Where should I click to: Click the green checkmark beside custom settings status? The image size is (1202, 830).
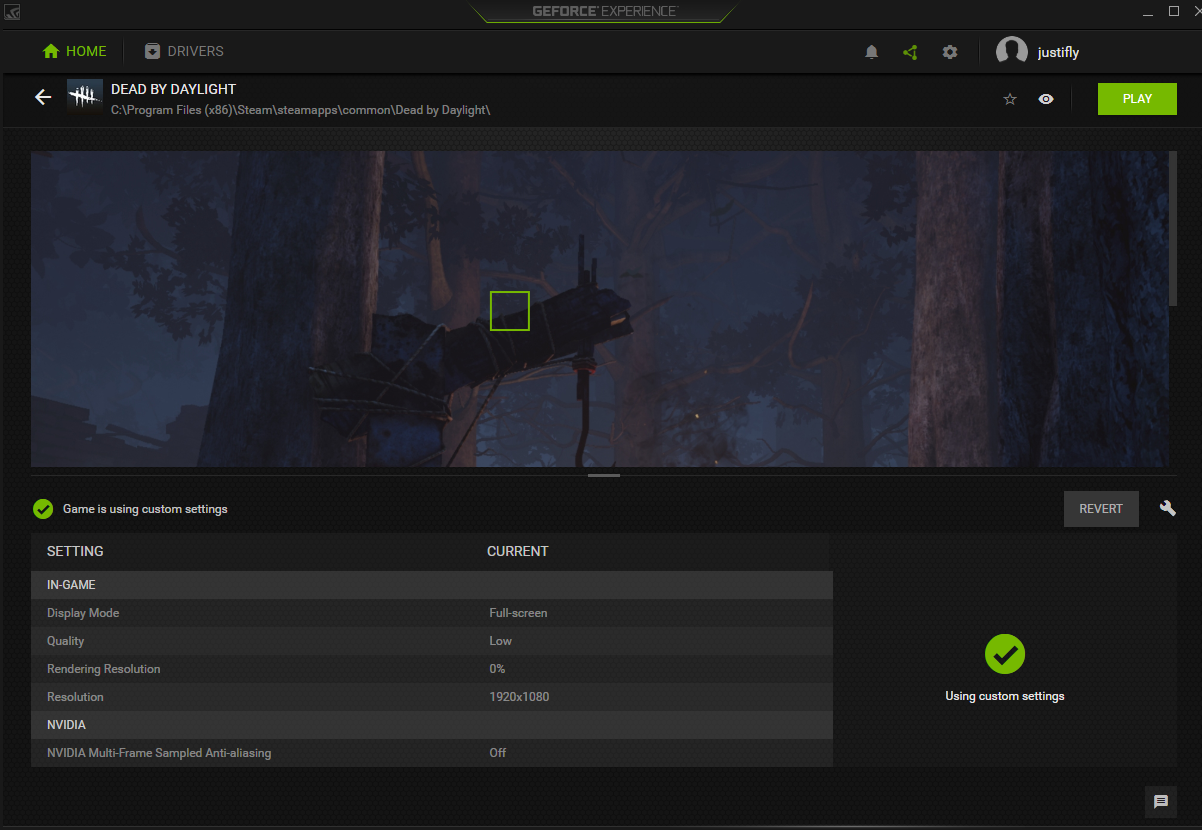pyautogui.click(x=43, y=509)
